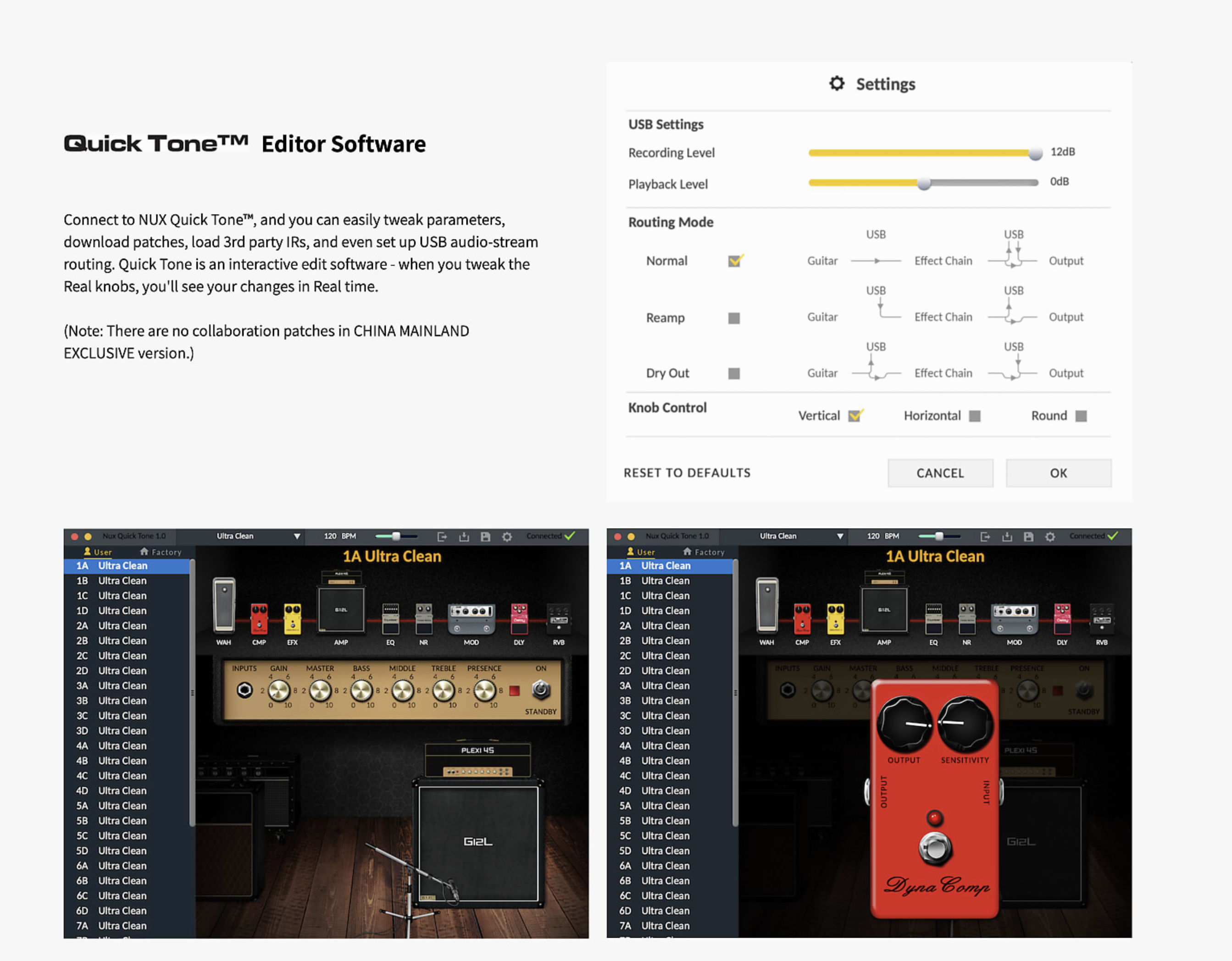Select MOD unit in left editor window
Image resolution: width=1232 pixels, height=961 pixels.
click(x=471, y=619)
